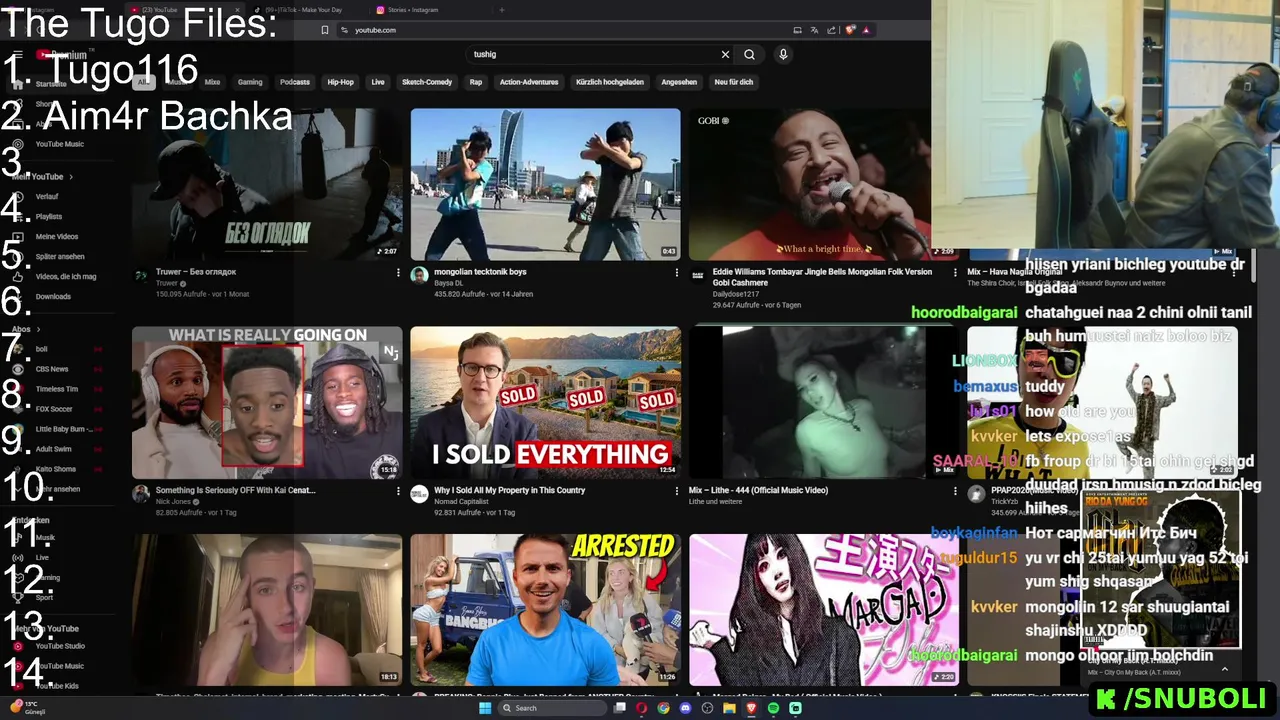The height and width of the screenshot is (720, 1280).
Task: Click the YouTube search magnifier button
Action: coord(749,54)
